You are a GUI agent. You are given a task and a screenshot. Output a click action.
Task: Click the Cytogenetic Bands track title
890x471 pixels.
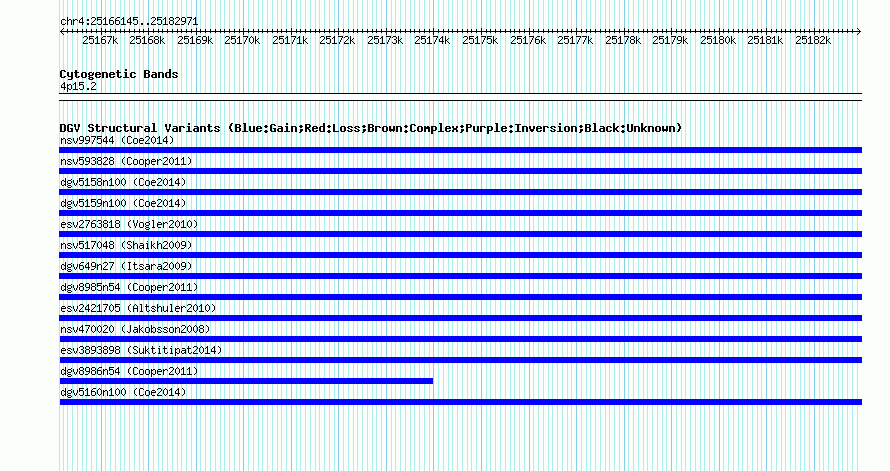point(119,74)
